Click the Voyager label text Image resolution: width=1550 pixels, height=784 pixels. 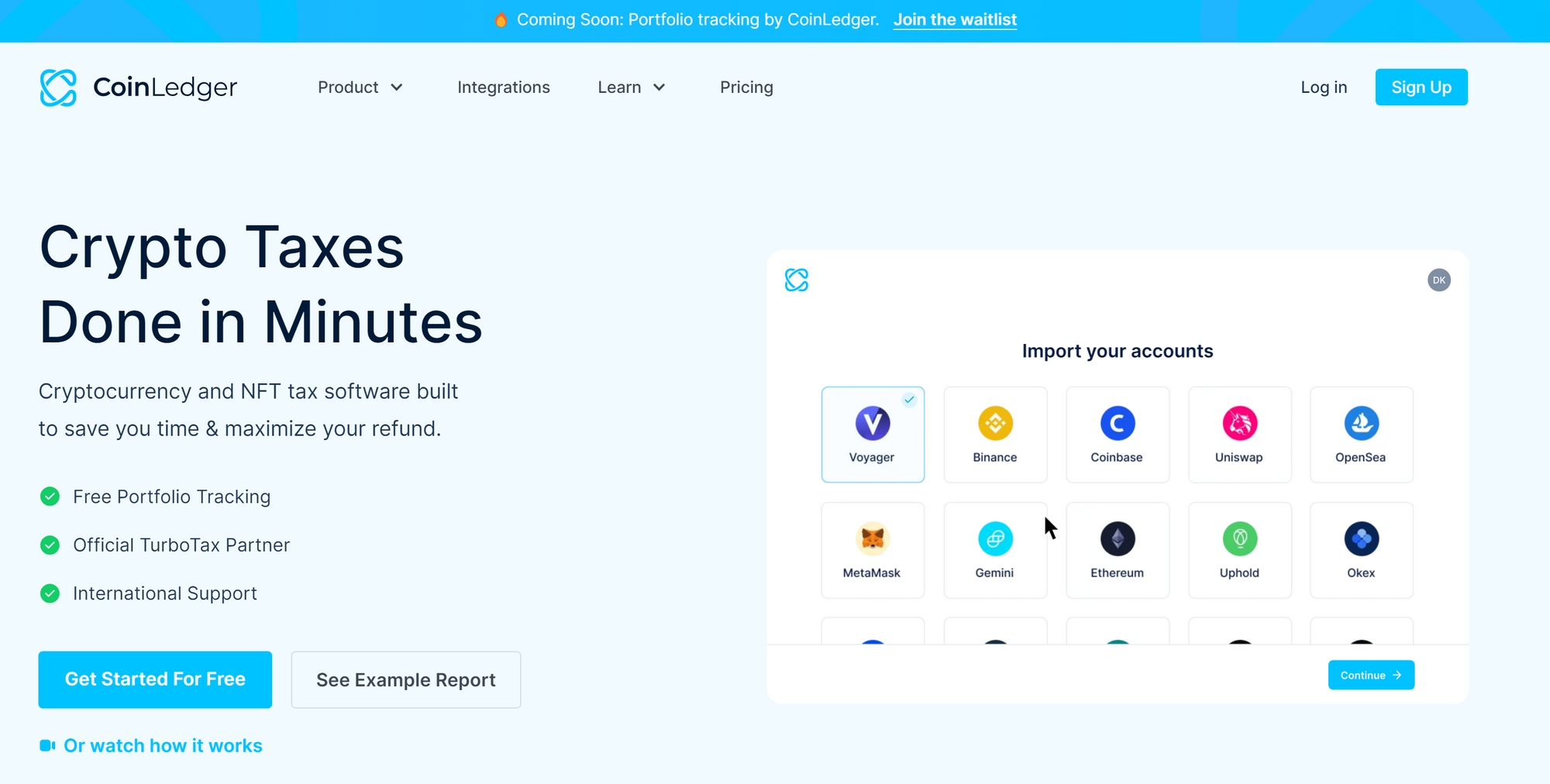pyautogui.click(x=872, y=457)
